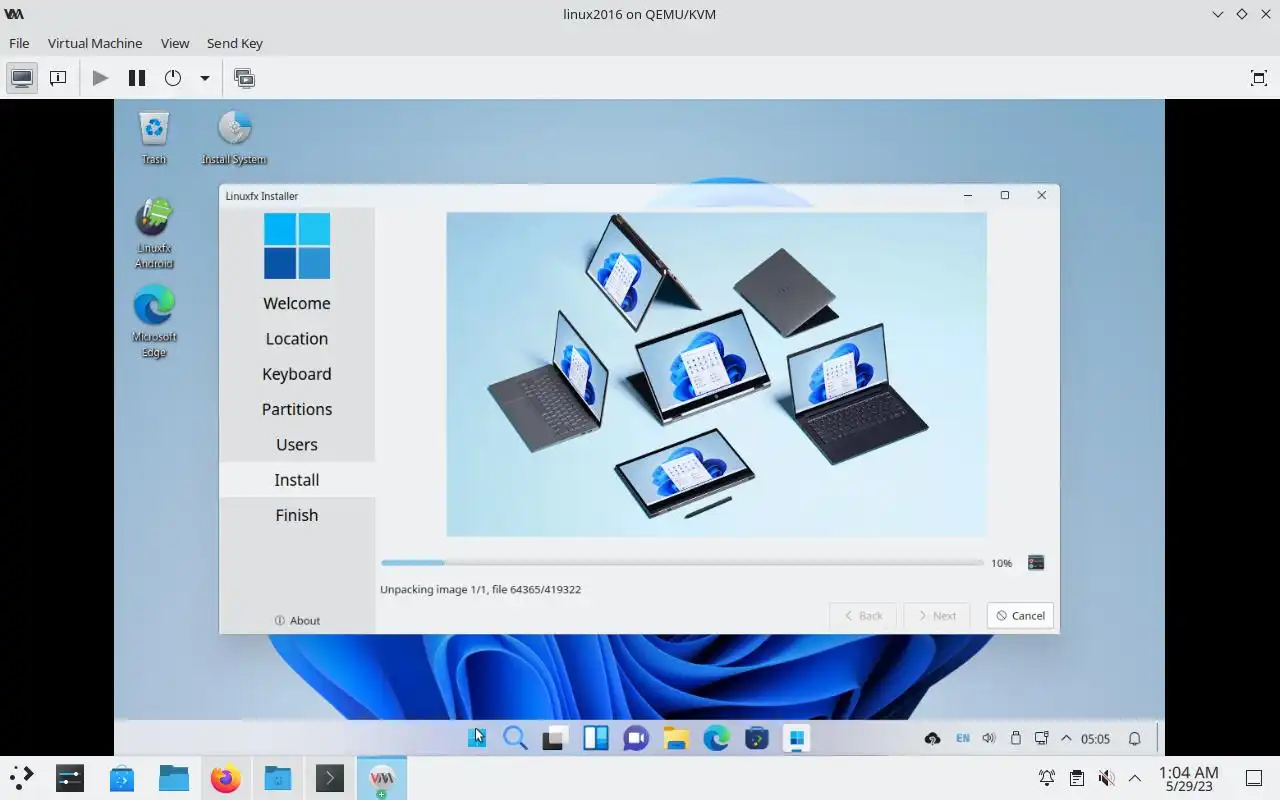1280x800 pixels.
Task: Select the Finish step in installer
Action: [x=297, y=515]
